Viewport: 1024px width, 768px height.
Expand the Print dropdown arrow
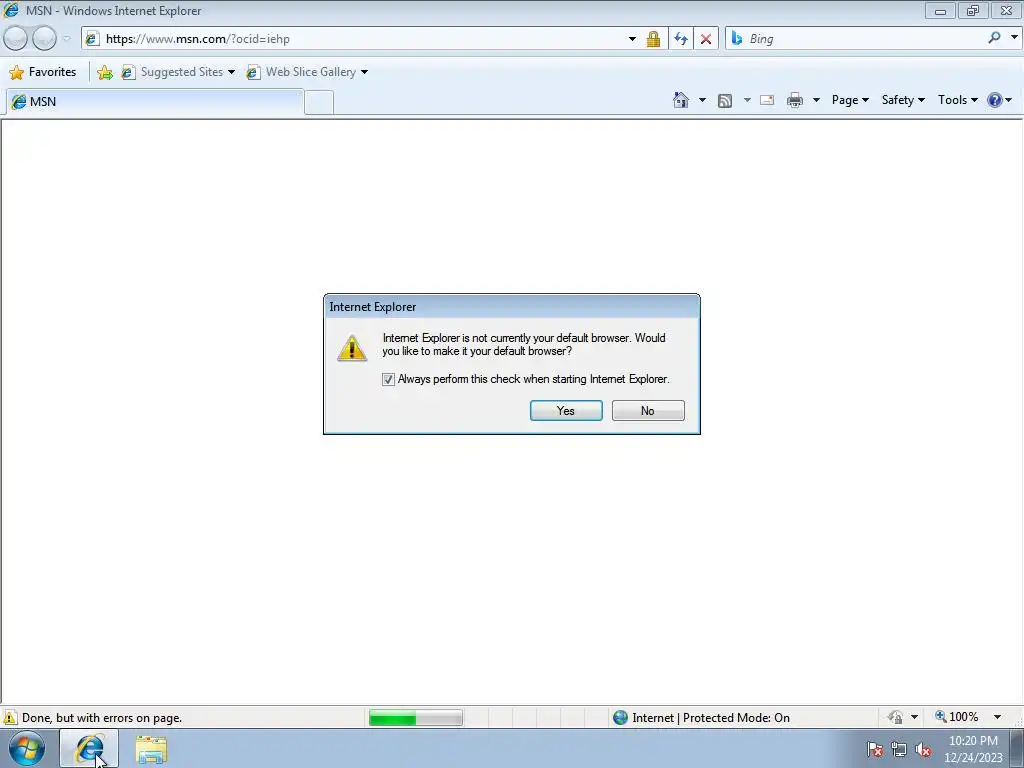pyautogui.click(x=816, y=100)
